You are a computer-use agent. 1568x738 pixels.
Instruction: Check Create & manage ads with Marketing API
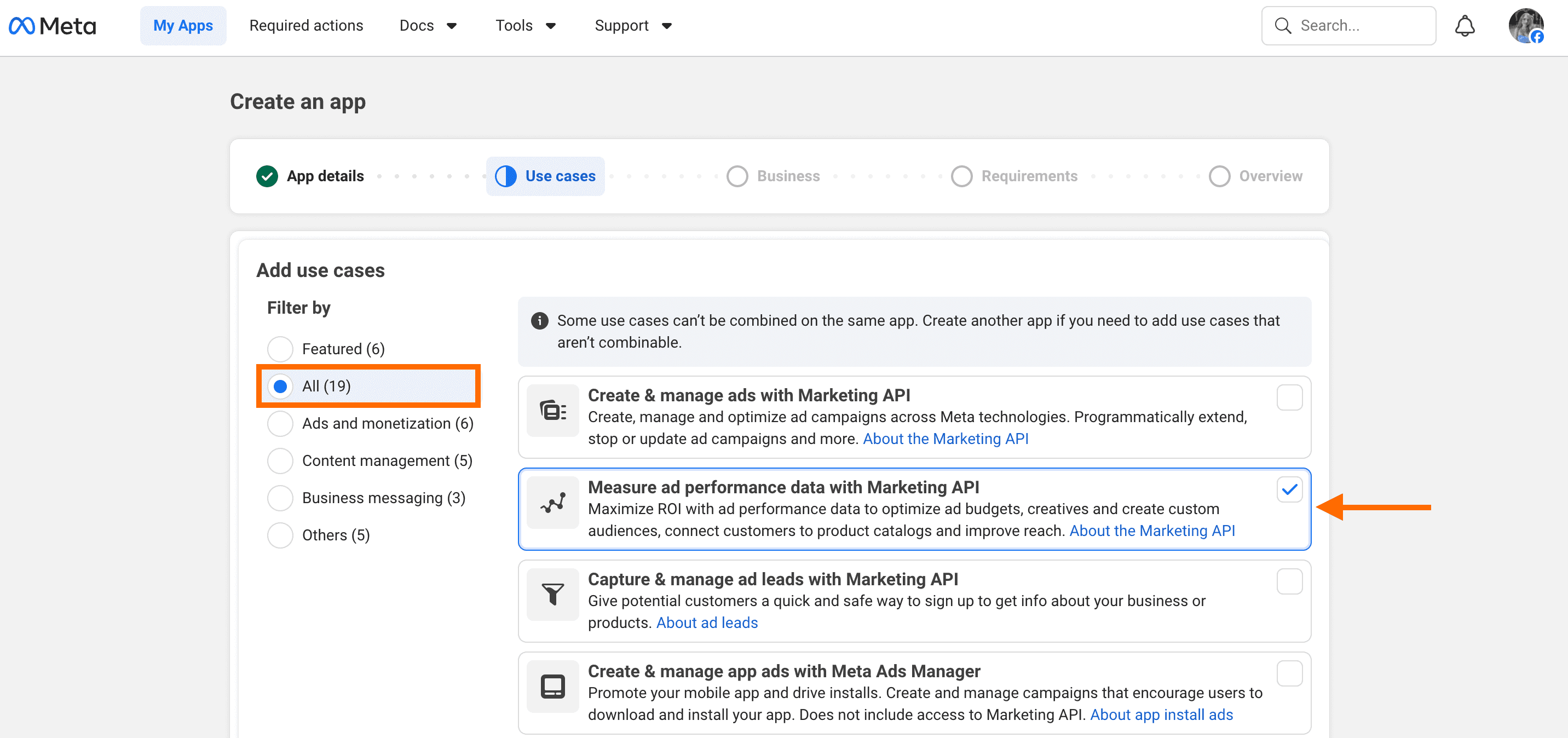pos(1289,397)
